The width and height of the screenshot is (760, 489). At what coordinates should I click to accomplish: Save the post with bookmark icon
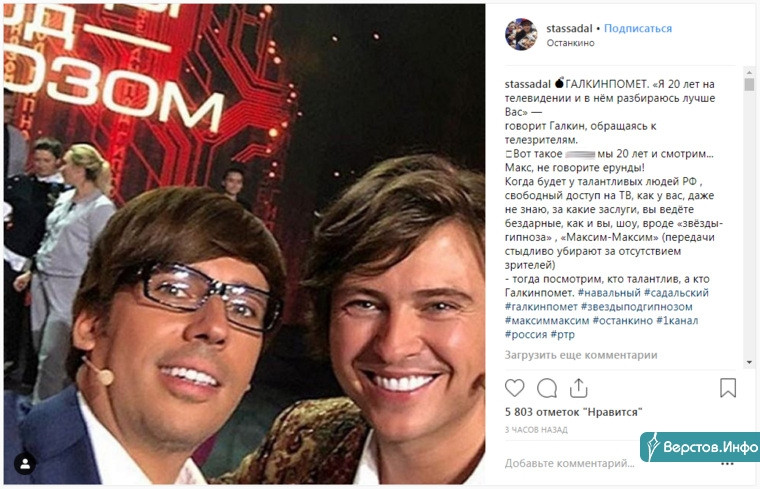[x=728, y=388]
